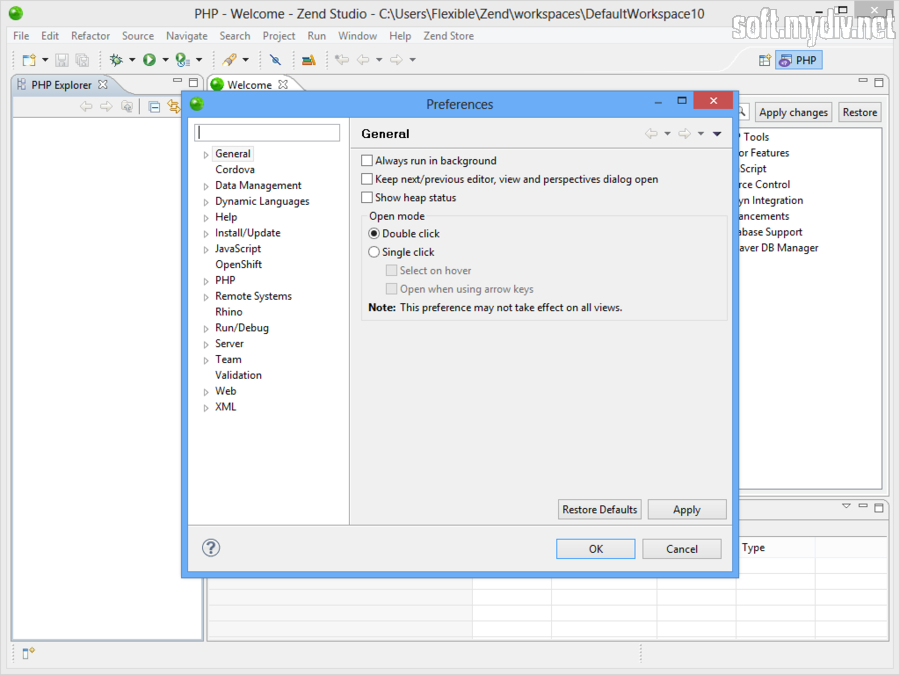Open the Zend Store menu
This screenshot has height=675, width=900.
(x=448, y=36)
